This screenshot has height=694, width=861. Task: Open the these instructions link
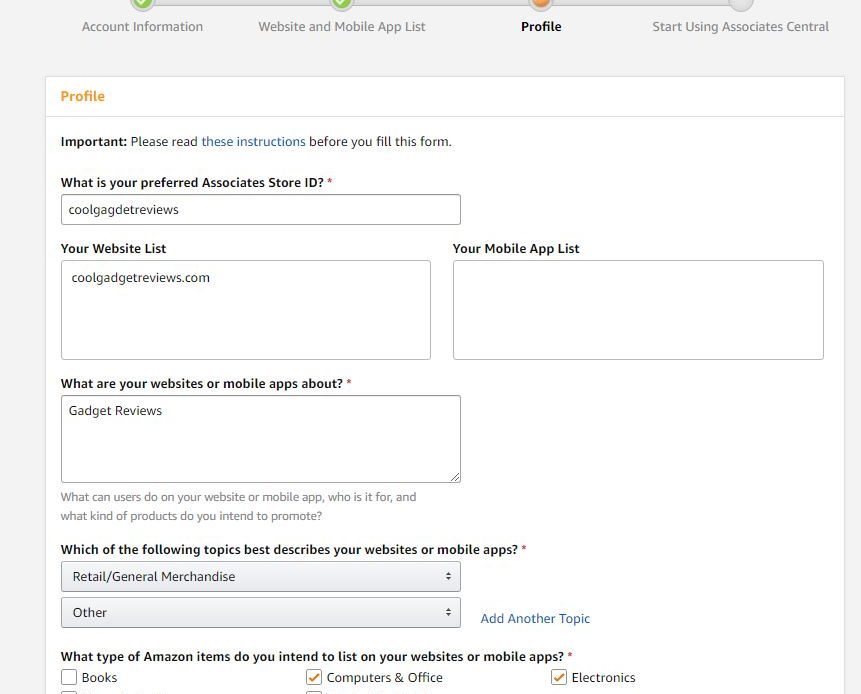tap(253, 142)
